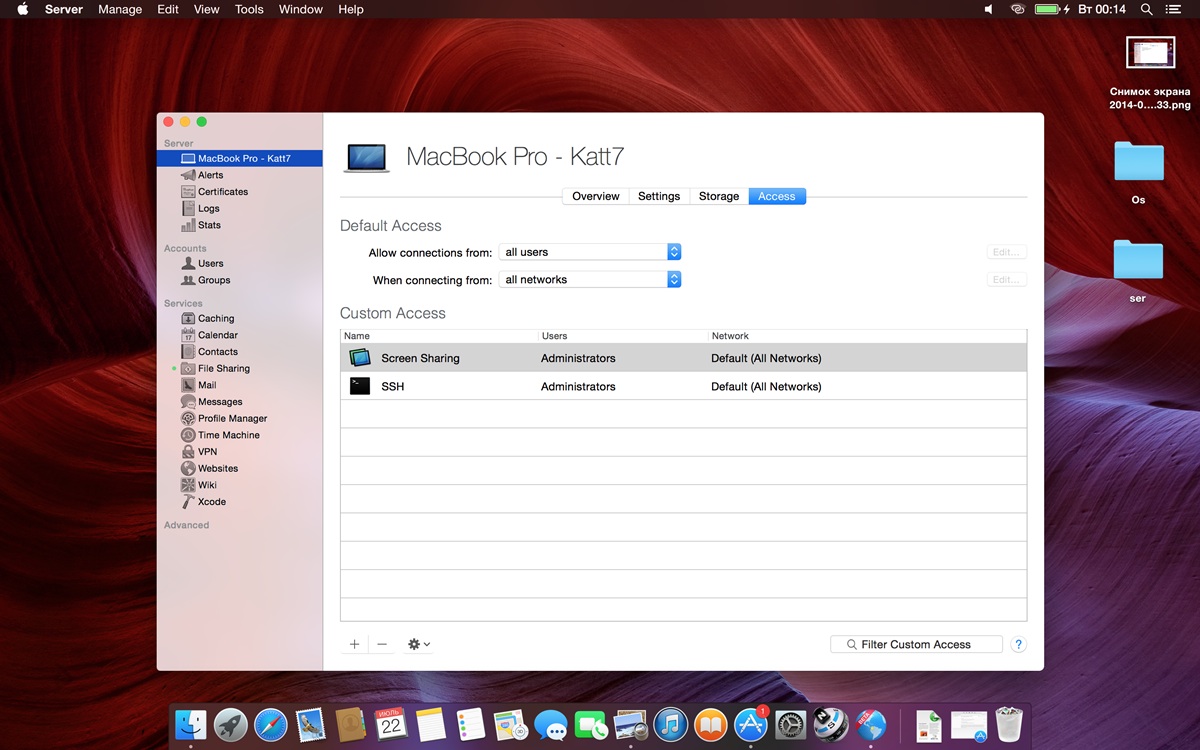The width and height of the screenshot is (1200, 750).
Task: Switch to the Storage tab
Action: pyautogui.click(x=719, y=196)
